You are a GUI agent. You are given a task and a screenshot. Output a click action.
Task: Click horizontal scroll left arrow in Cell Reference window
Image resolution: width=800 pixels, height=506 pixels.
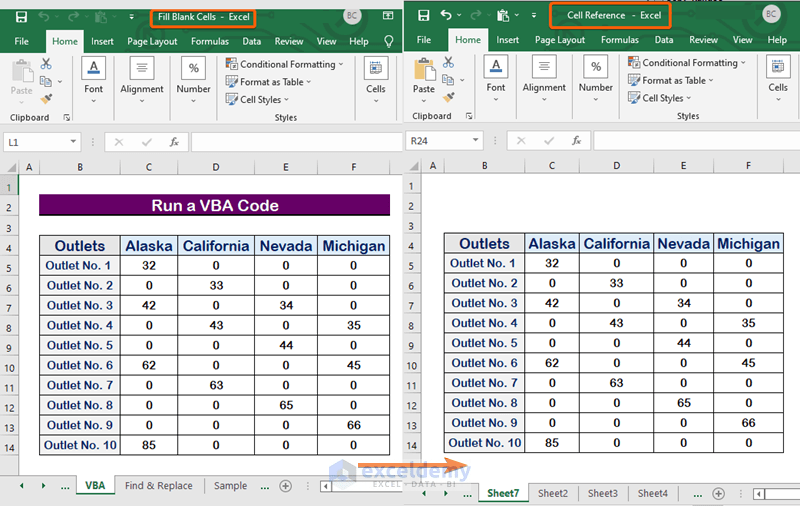759,494
